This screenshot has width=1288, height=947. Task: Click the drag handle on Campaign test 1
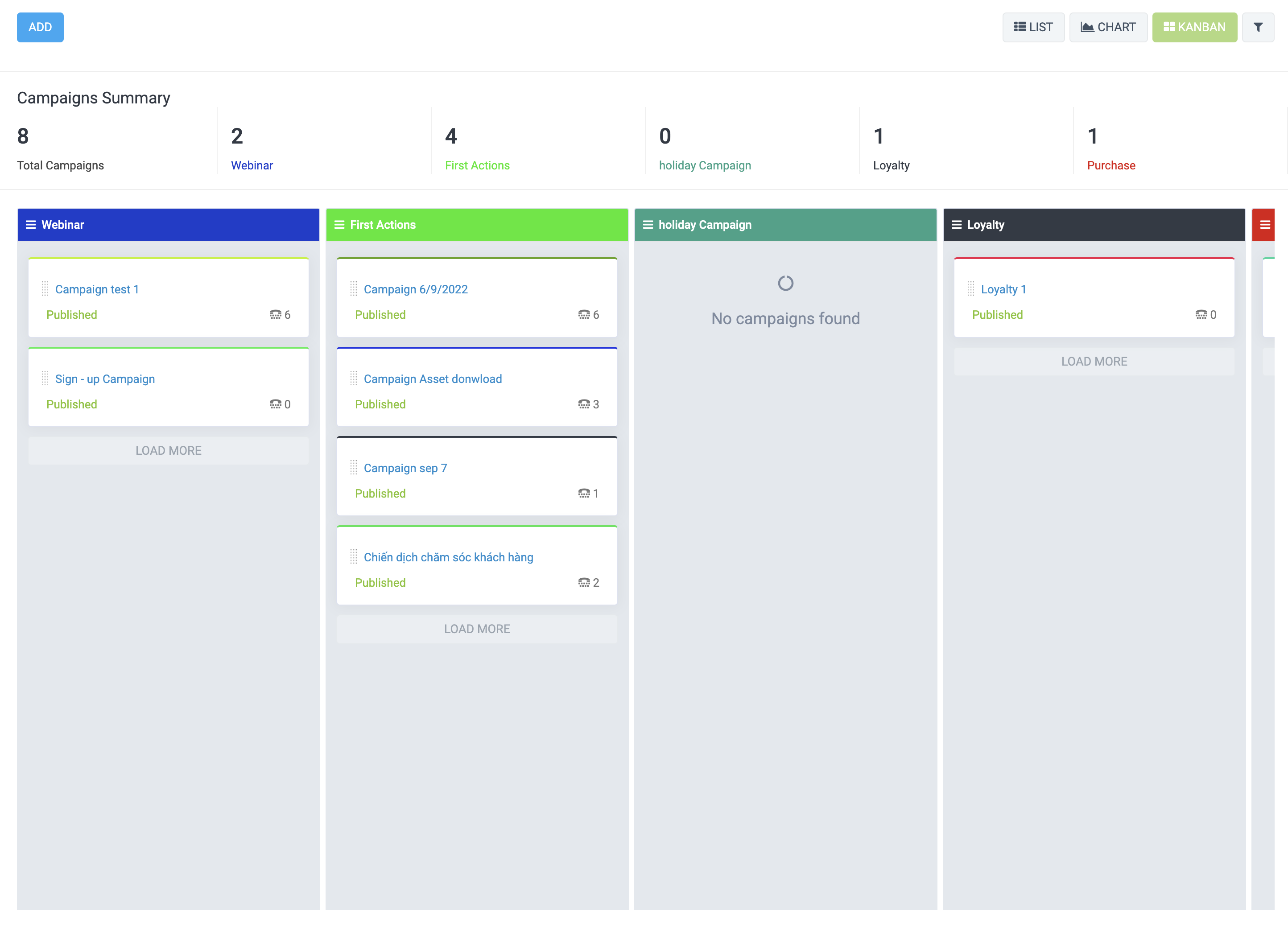(45, 289)
